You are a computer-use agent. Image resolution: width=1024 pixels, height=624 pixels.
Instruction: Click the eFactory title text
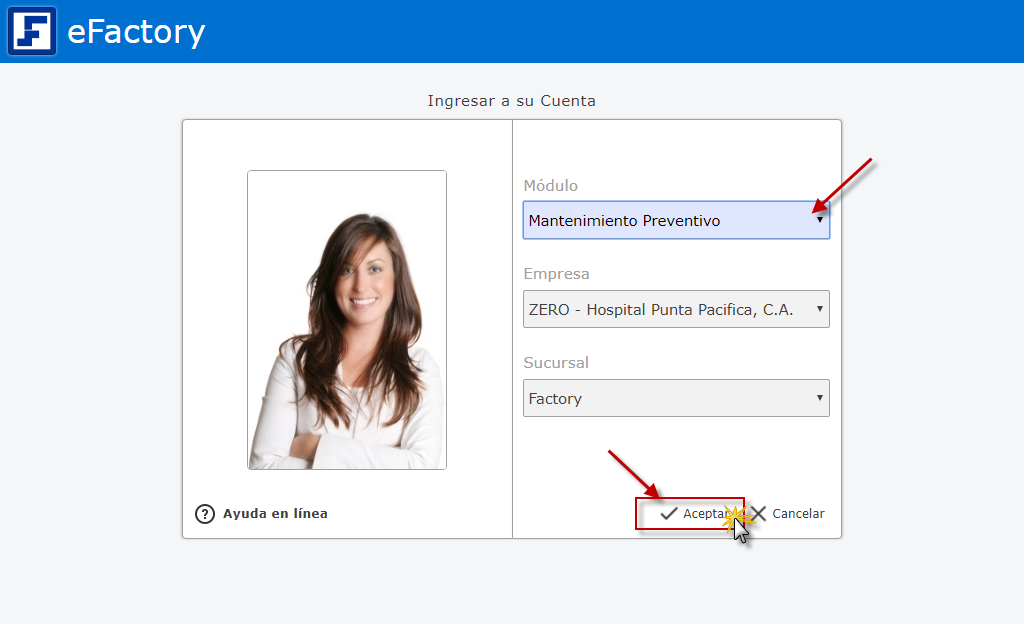point(136,32)
